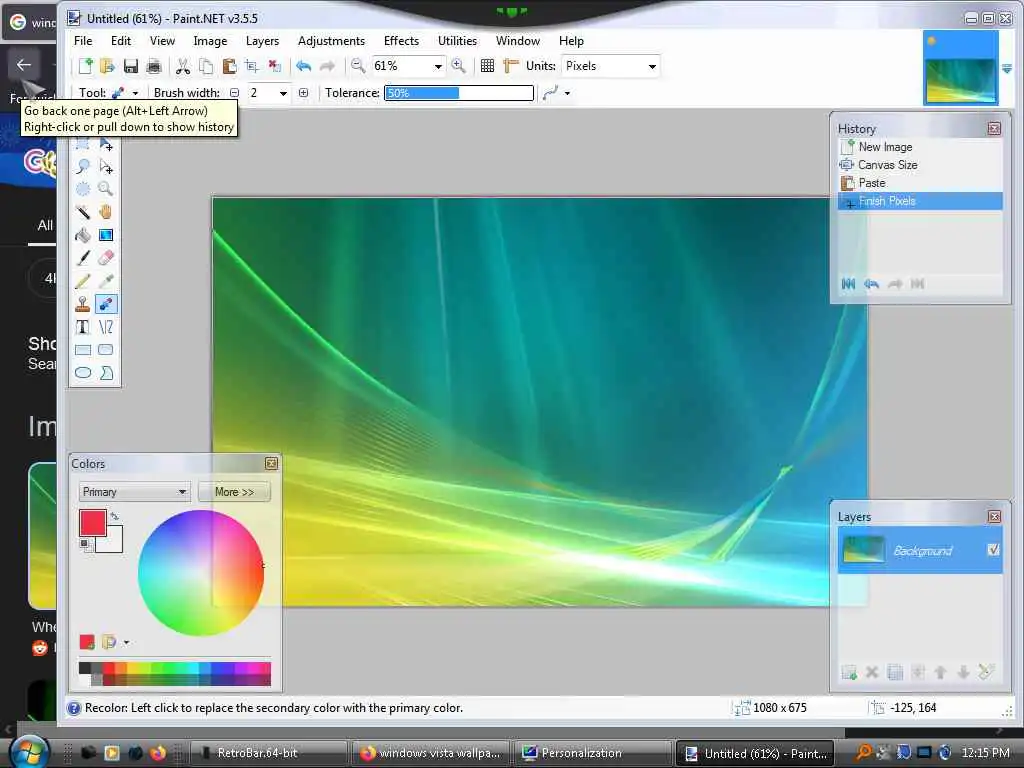The height and width of the screenshot is (768, 1024).
Task: Decrease brush width with minus button
Action: pos(234,93)
